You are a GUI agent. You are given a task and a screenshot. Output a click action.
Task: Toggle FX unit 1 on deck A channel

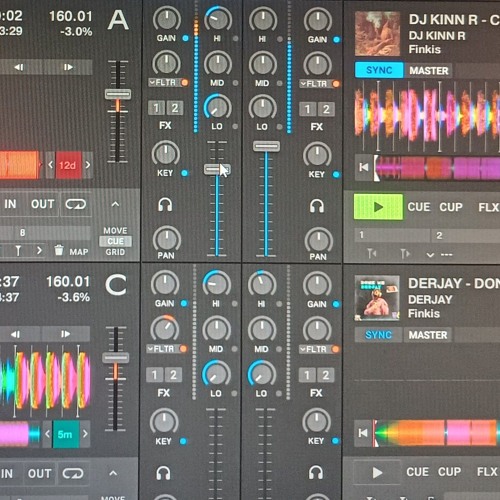(156, 108)
